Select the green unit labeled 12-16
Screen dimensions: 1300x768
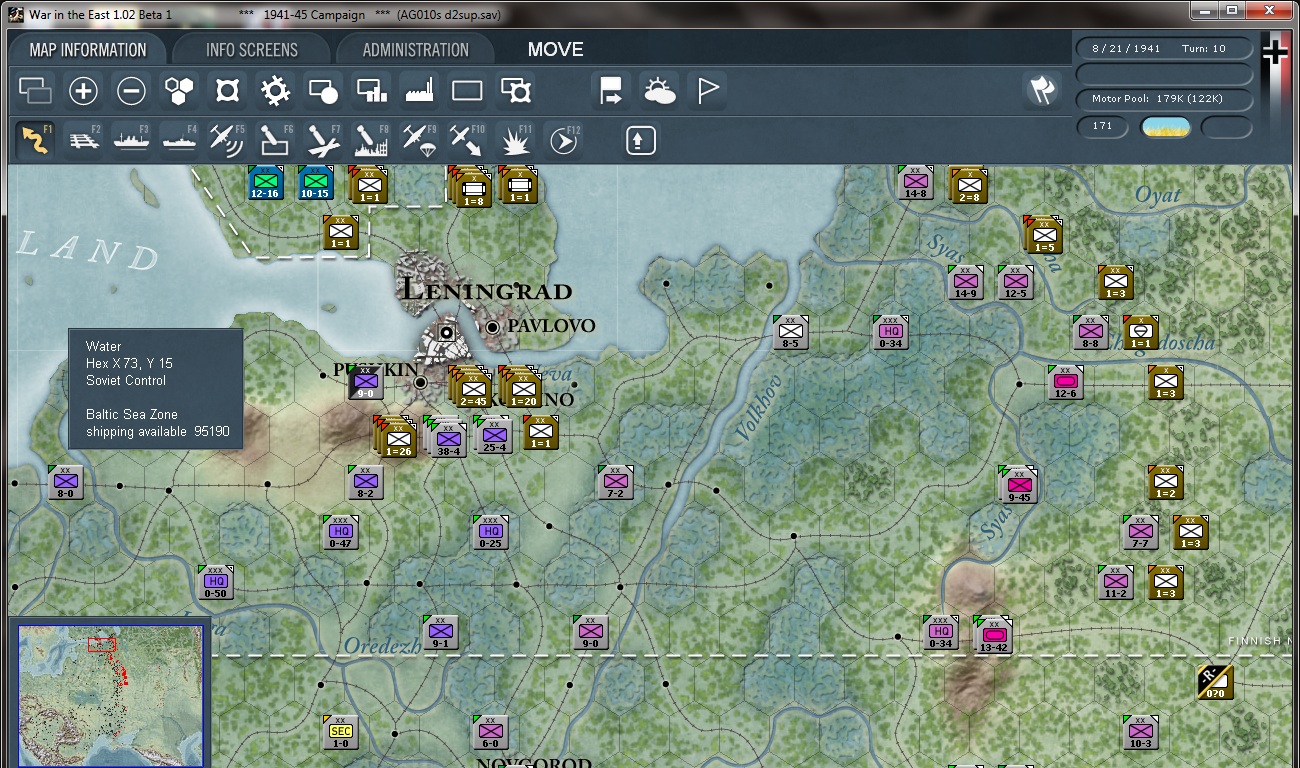[265, 182]
